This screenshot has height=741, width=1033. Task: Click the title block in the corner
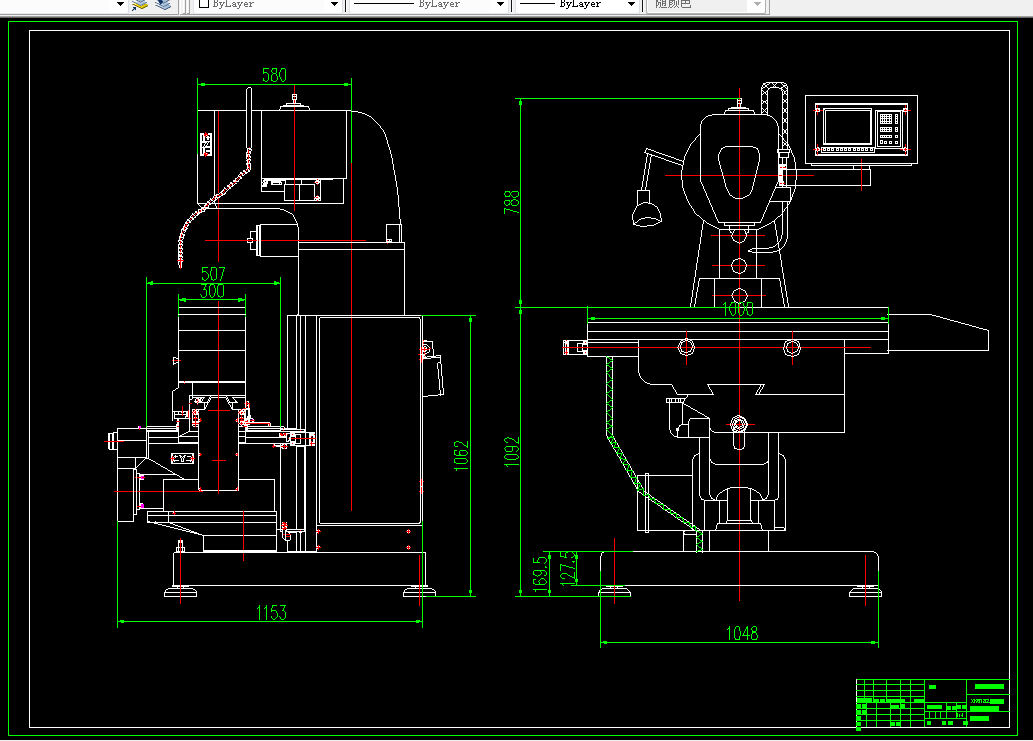[932, 703]
